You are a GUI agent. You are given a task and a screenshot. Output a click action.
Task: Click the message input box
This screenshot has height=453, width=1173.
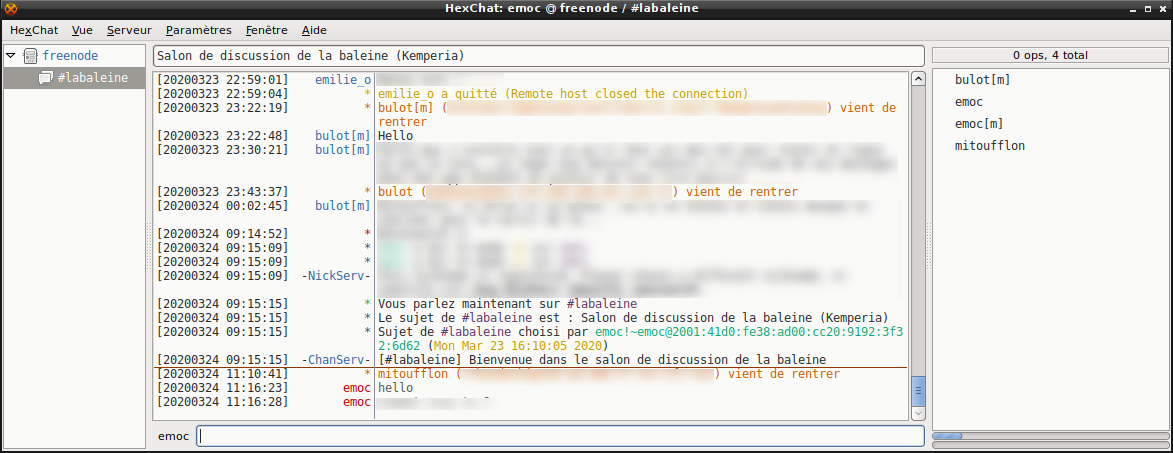[560, 437]
